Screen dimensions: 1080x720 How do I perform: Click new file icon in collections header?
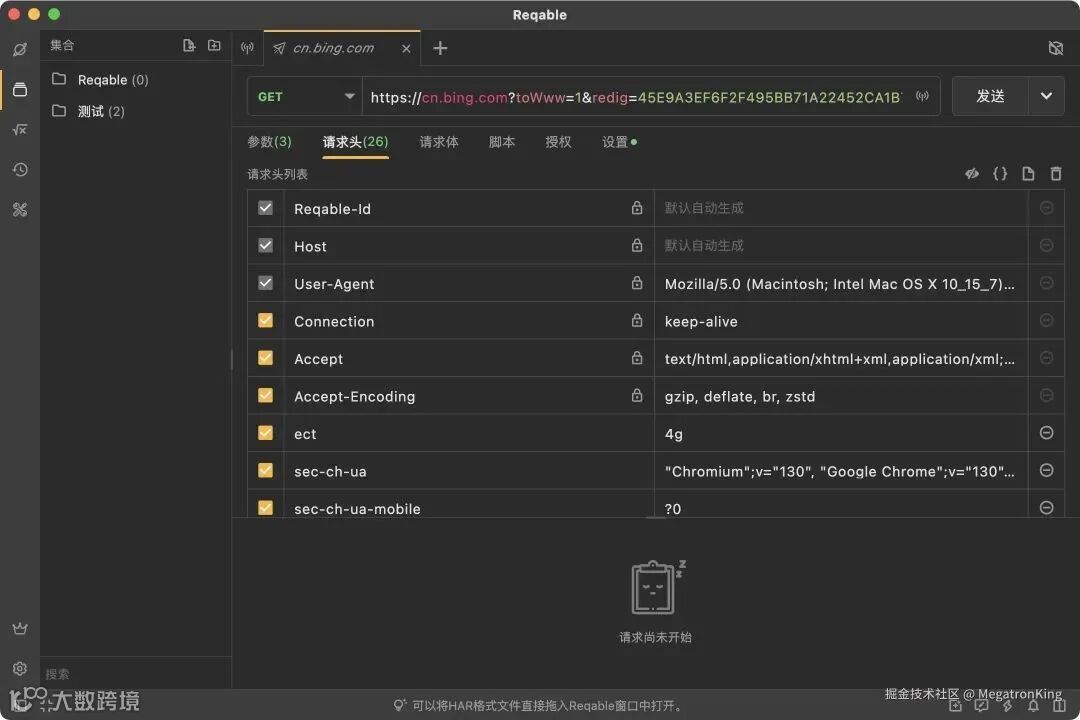[189, 45]
